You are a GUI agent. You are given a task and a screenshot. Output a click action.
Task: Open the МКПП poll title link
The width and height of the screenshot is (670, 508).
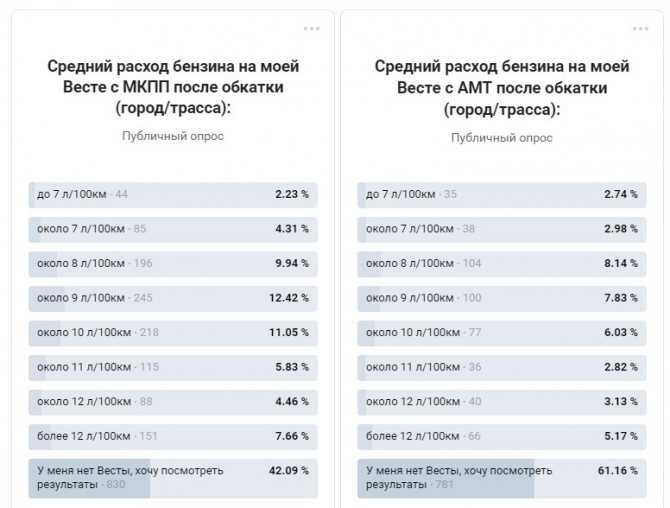pos(173,87)
